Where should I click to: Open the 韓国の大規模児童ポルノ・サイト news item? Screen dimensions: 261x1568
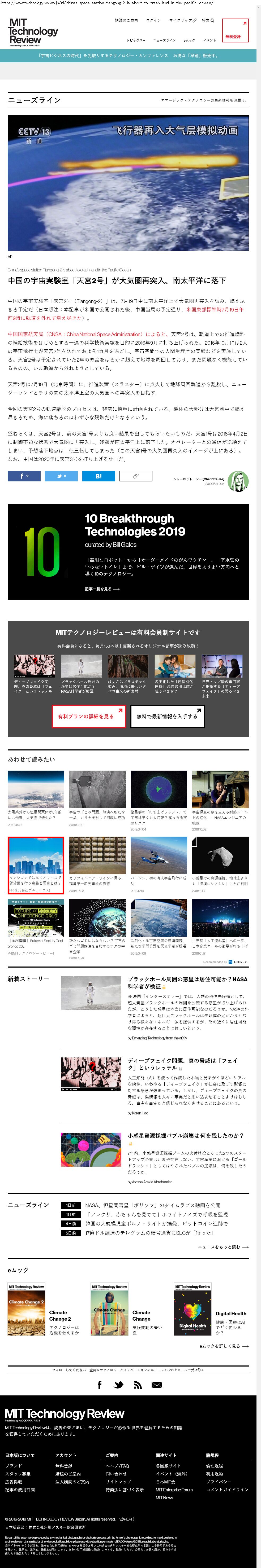(x=156, y=1223)
